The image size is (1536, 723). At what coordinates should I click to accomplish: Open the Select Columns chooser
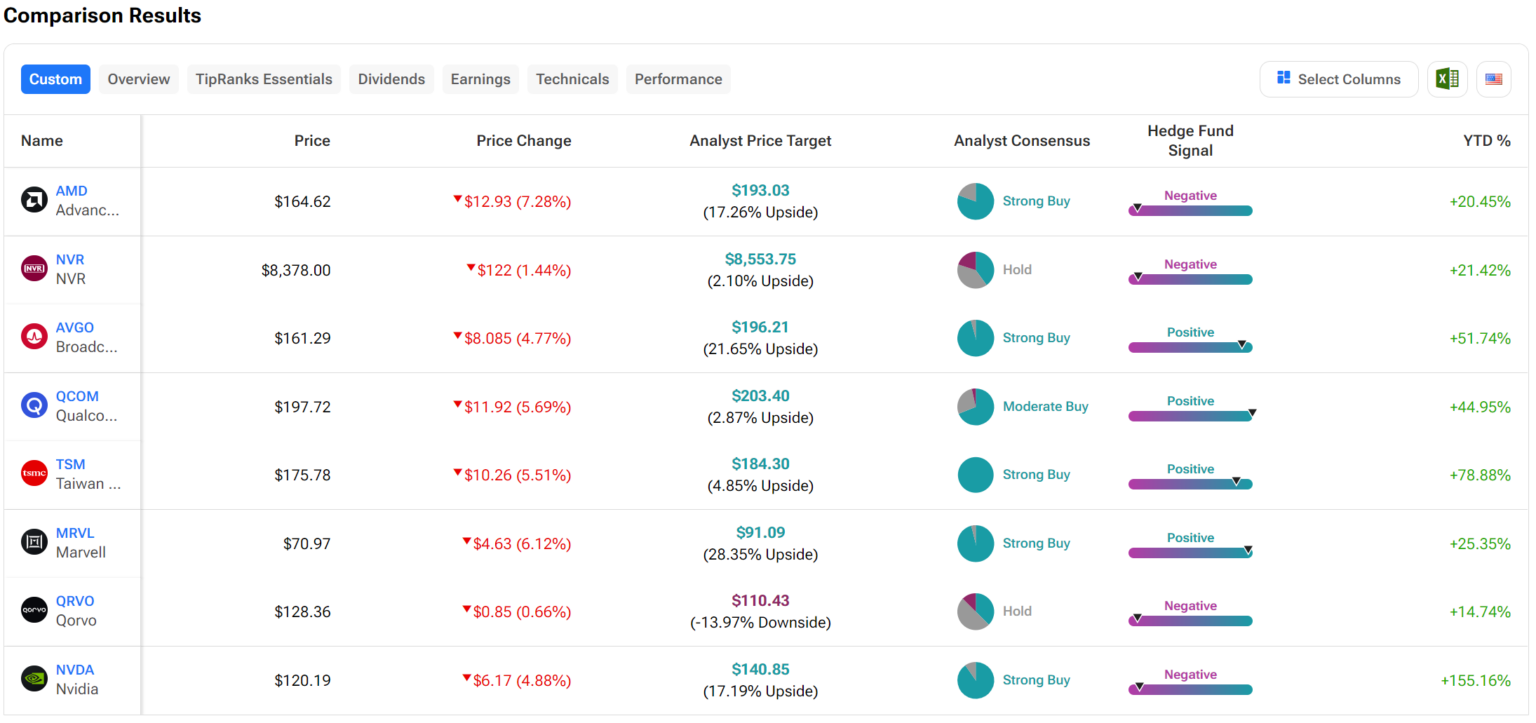(1338, 79)
